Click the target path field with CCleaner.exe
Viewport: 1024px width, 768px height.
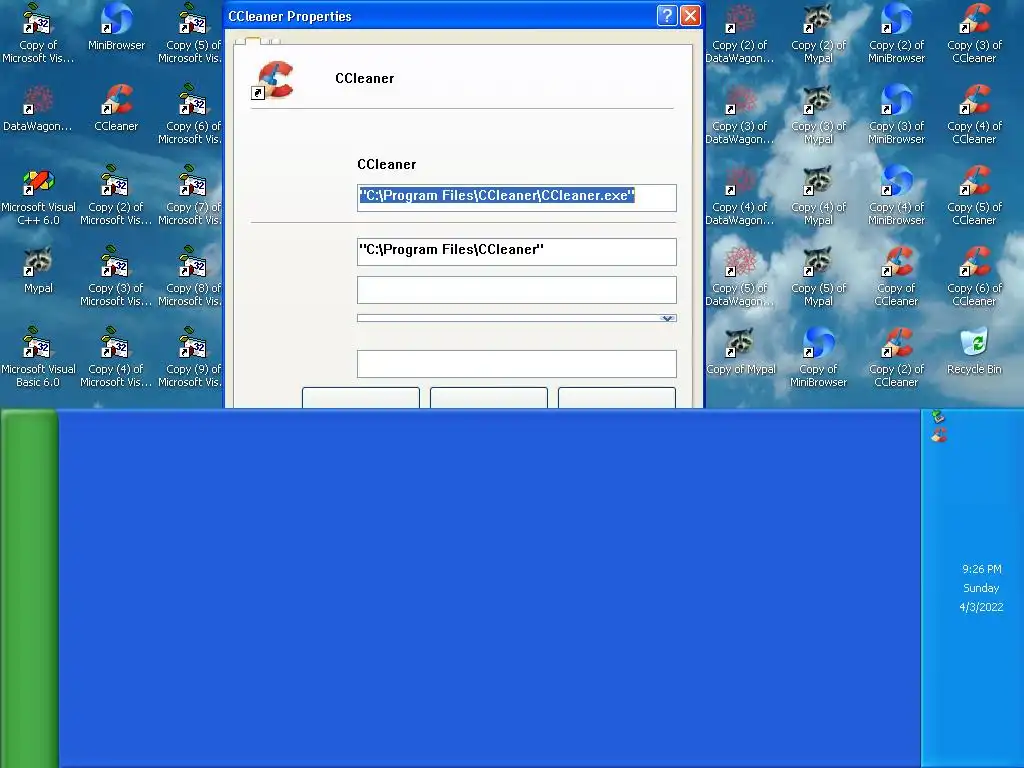(x=517, y=198)
